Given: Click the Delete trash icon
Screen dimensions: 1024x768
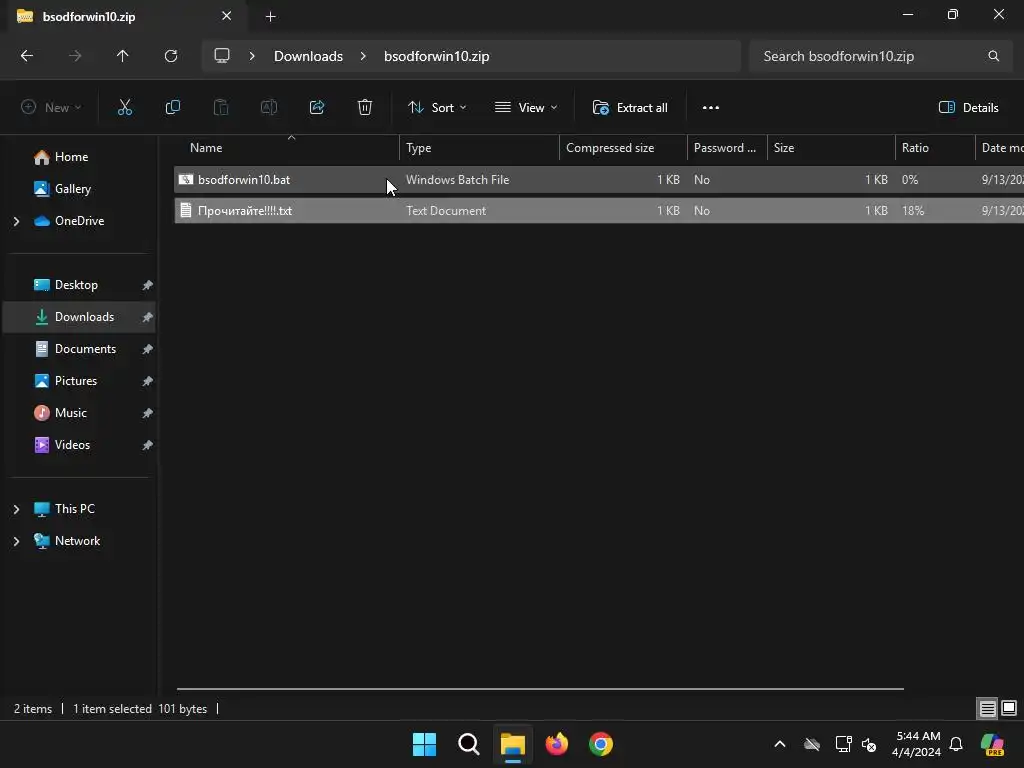Looking at the screenshot, I should click(365, 108).
